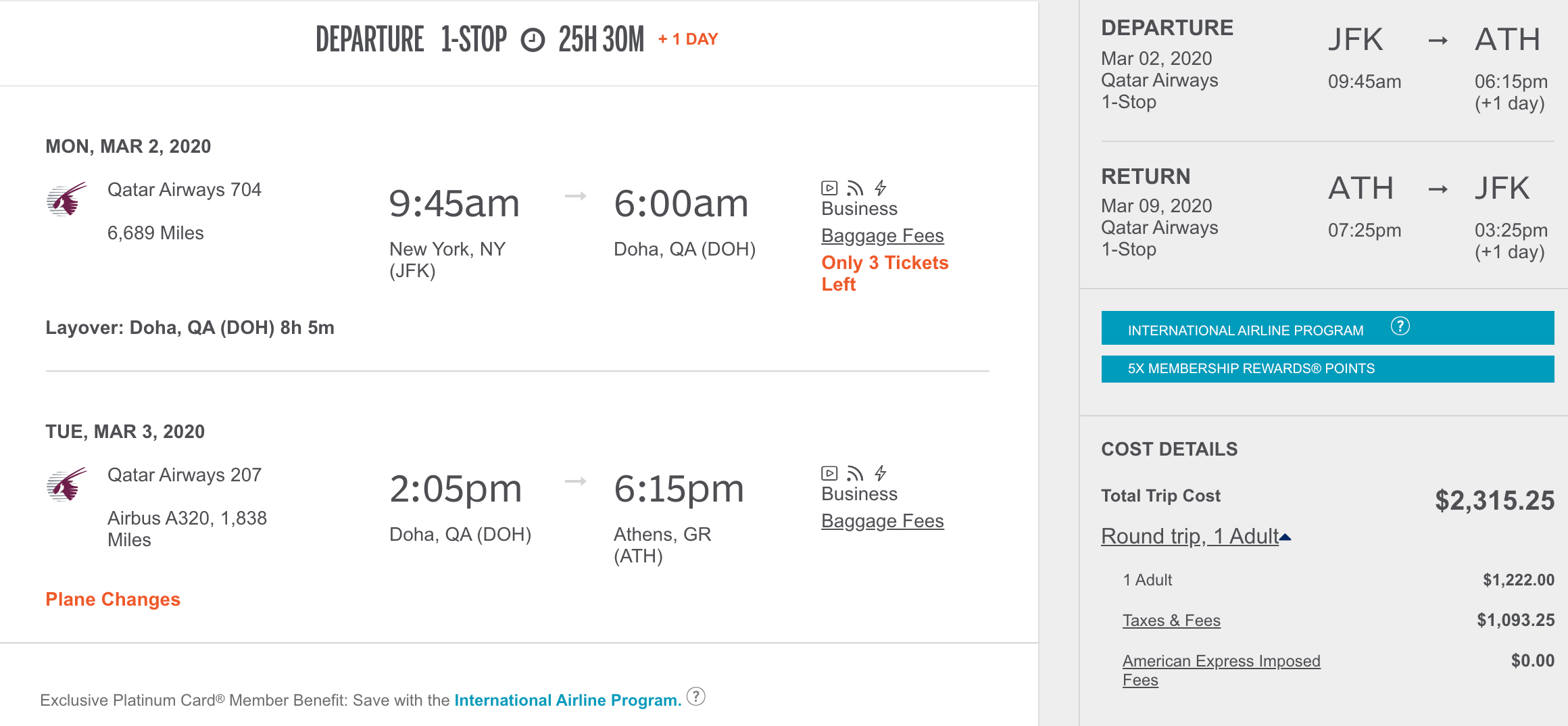The width and height of the screenshot is (1568, 726).
Task: Click the power outlet icon for flight 704
Action: tap(881, 188)
